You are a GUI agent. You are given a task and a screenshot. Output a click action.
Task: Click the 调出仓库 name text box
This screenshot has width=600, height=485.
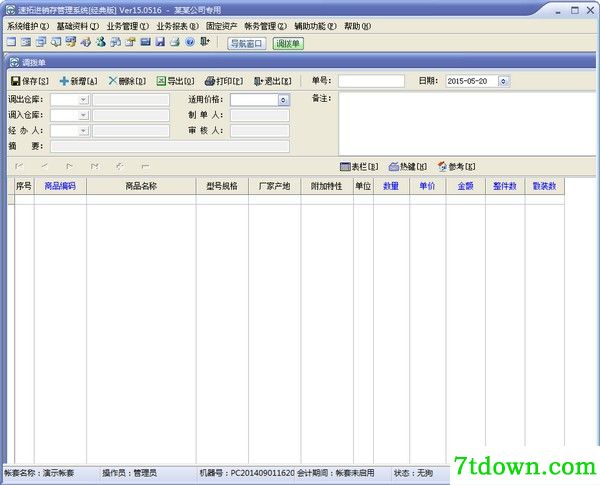[131, 100]
